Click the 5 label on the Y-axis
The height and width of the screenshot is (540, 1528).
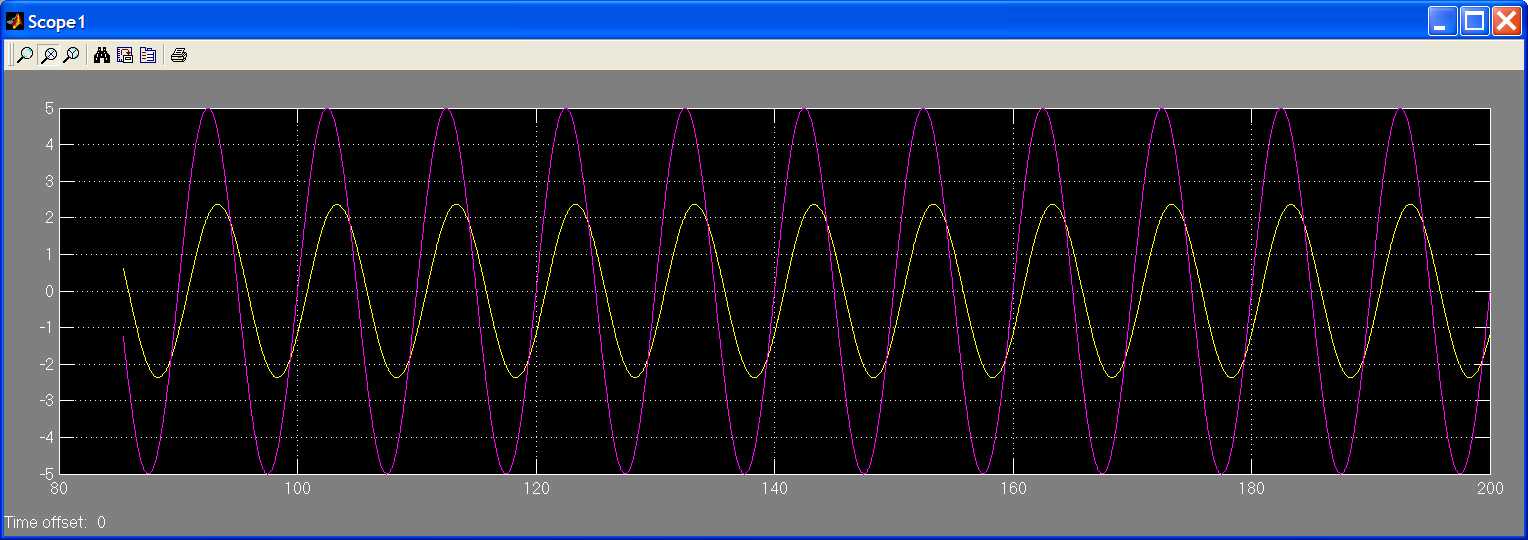click(x=48, y=108)
